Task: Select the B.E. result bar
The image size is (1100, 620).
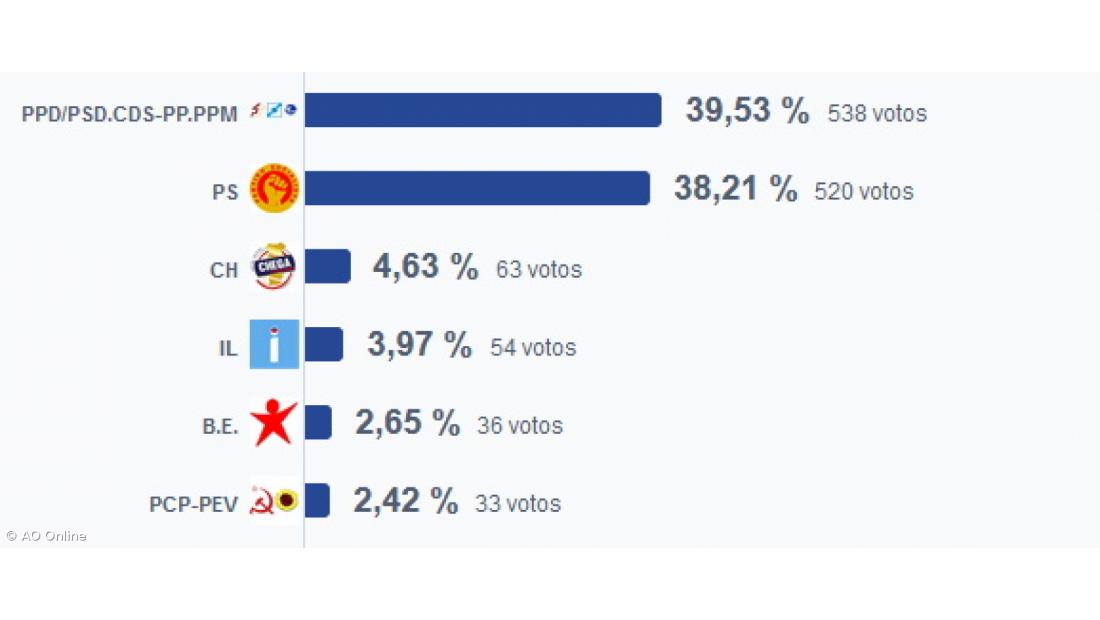Action: tap(317, 423)
